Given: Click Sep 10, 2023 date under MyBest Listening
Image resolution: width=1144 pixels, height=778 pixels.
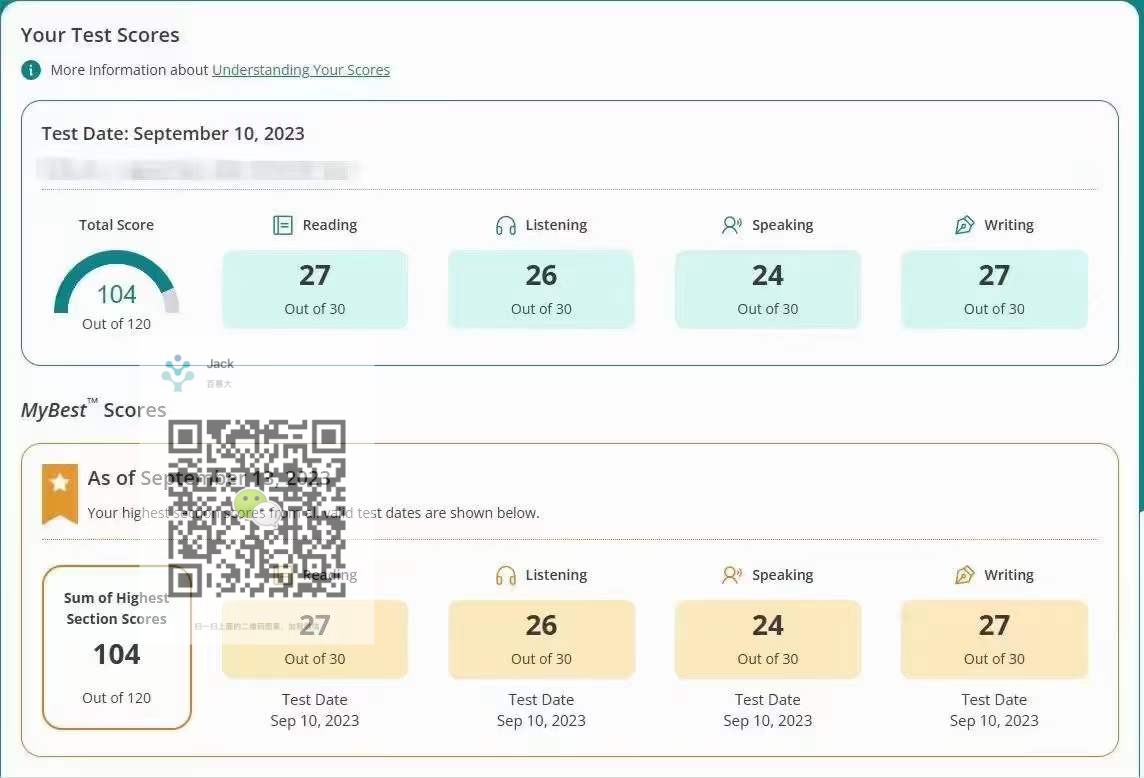Looking at the screenshot, I should (x=541, y=721).
